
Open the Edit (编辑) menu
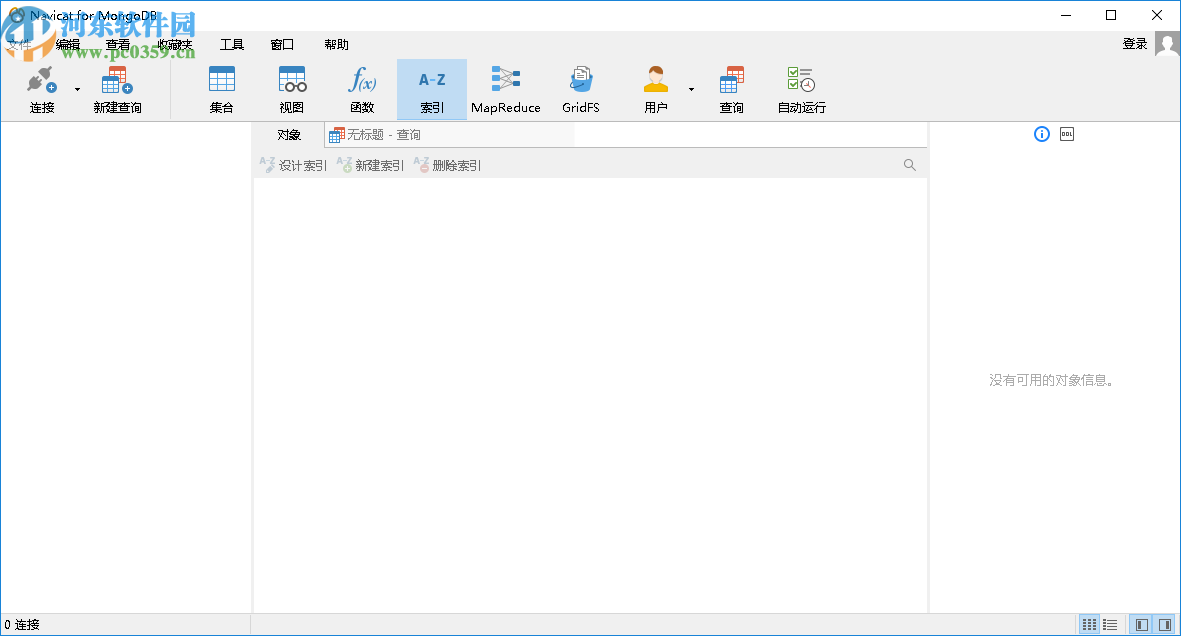[x=68, y=44]
